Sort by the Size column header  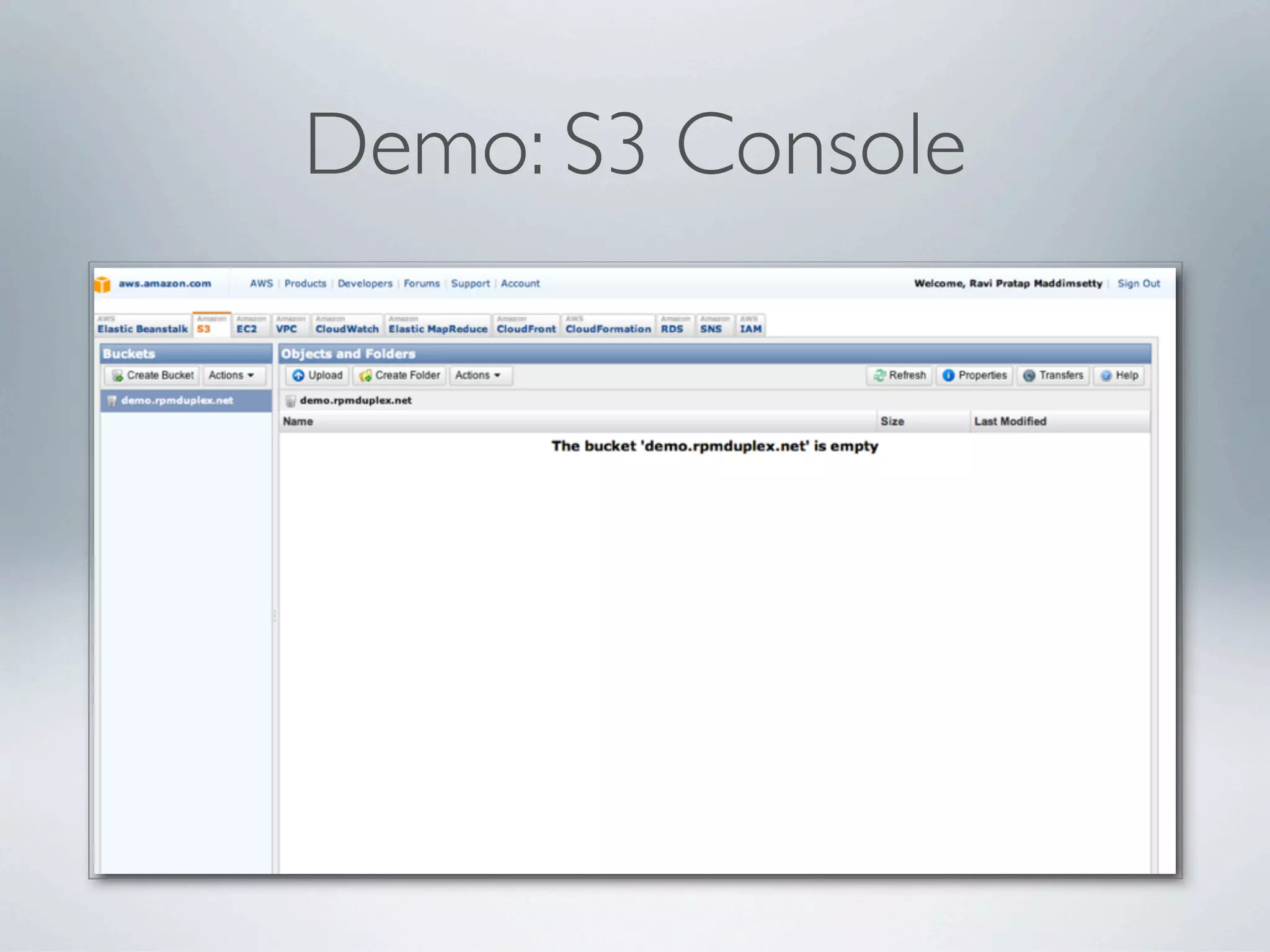(923, 421)
